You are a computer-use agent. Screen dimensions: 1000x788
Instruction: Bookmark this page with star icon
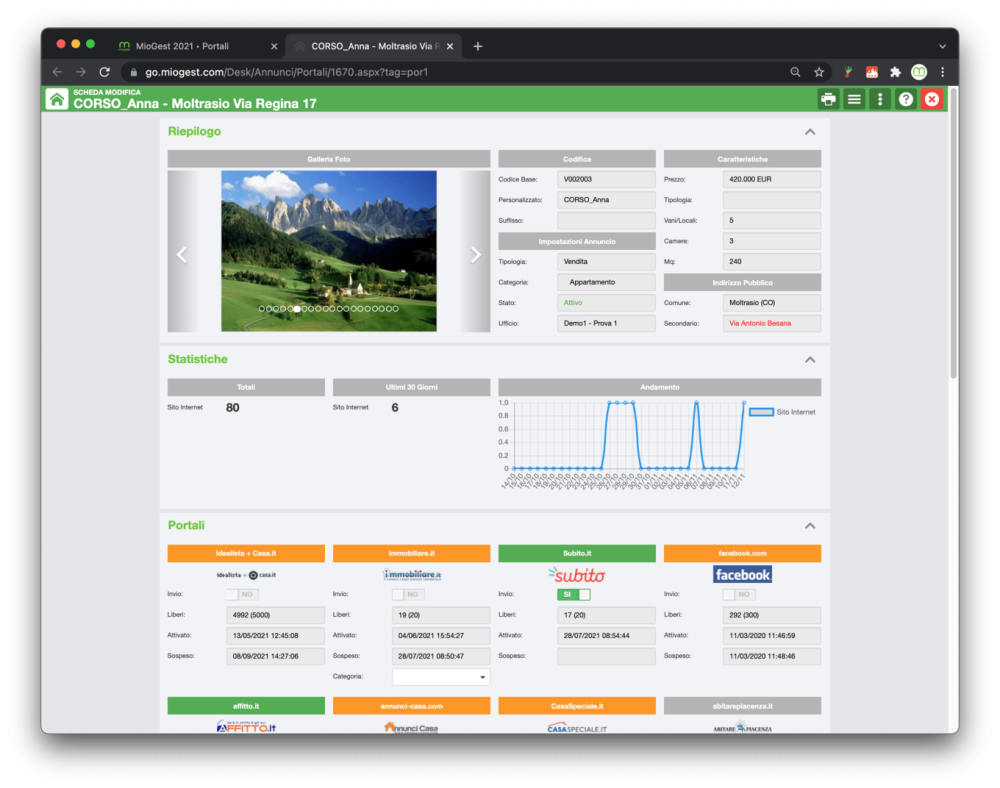point(819,72)
